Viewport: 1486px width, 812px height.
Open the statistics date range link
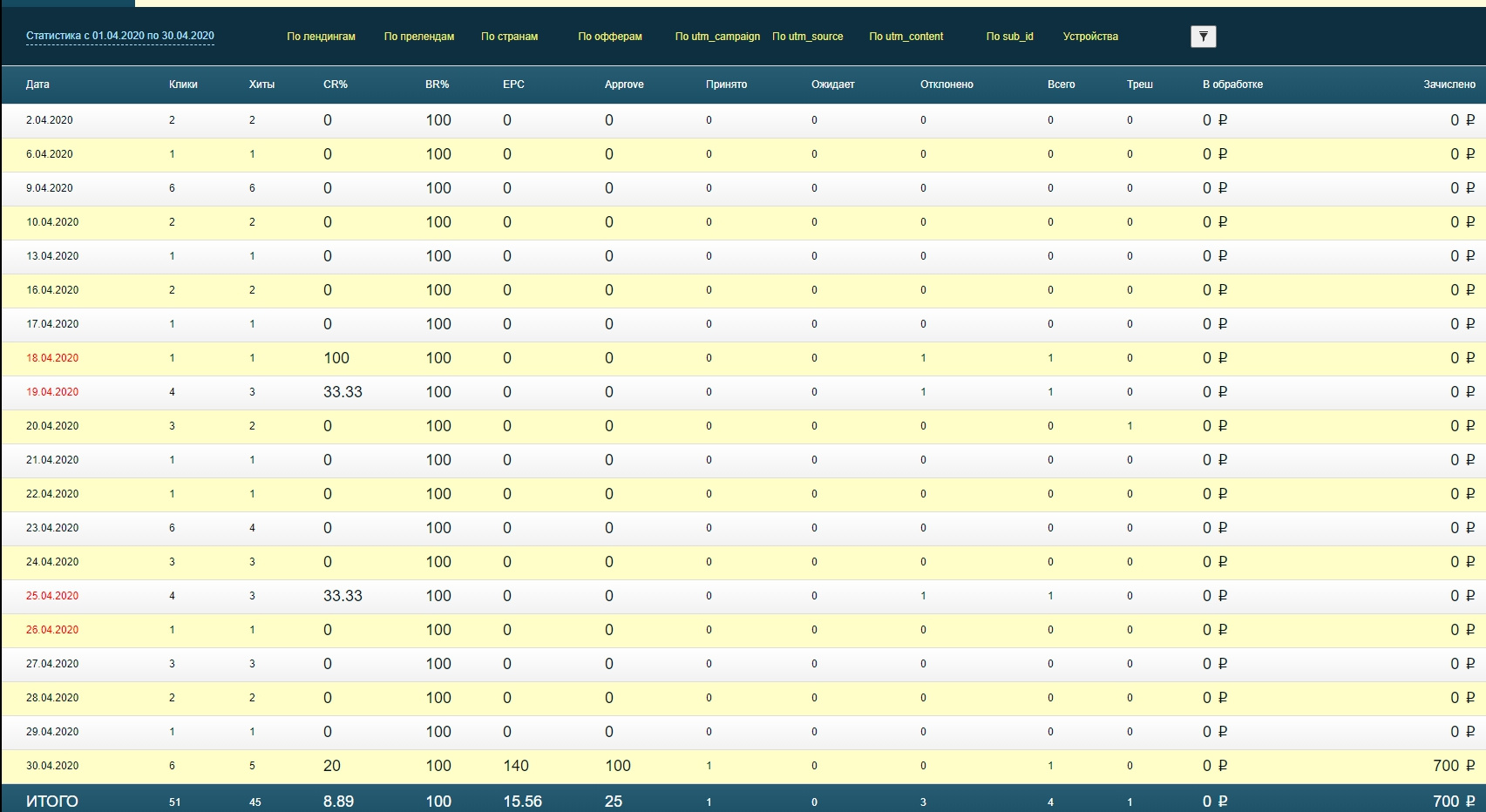[x=120, y=36]
